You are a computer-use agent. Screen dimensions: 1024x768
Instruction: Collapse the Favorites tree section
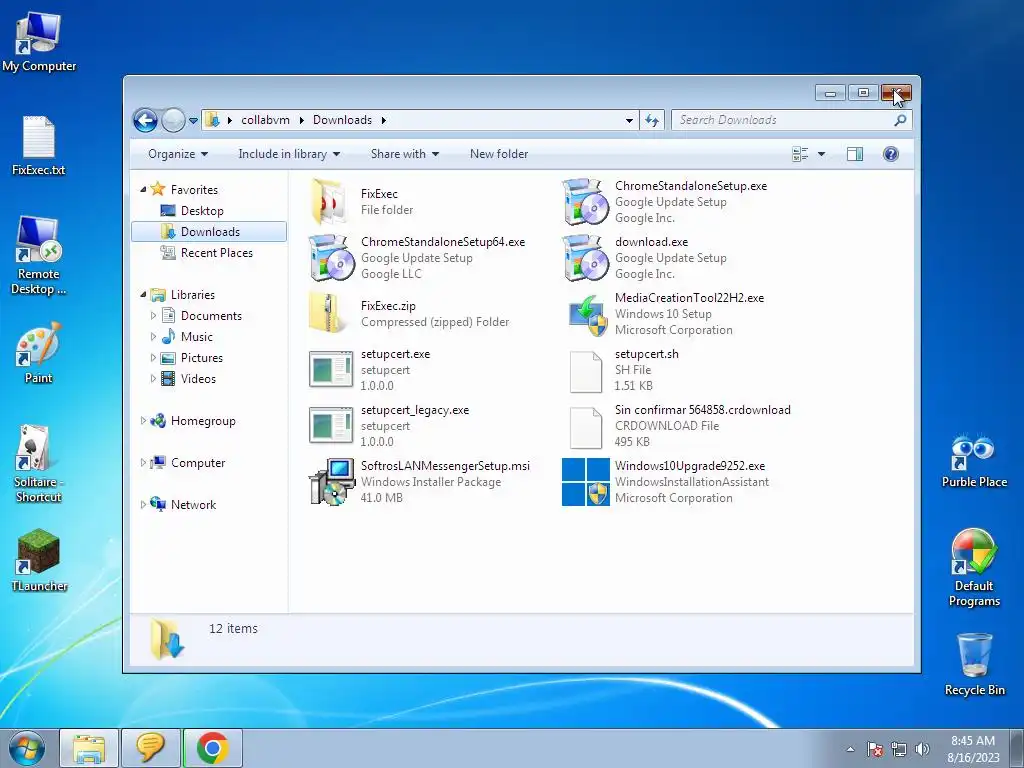click(x=144, y=189)
